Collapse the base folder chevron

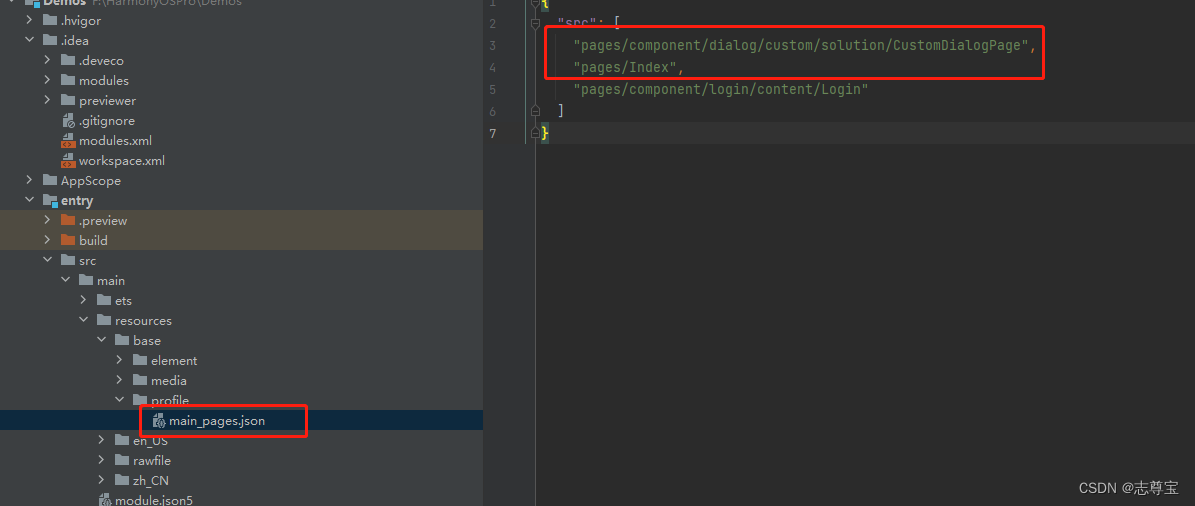101,340
